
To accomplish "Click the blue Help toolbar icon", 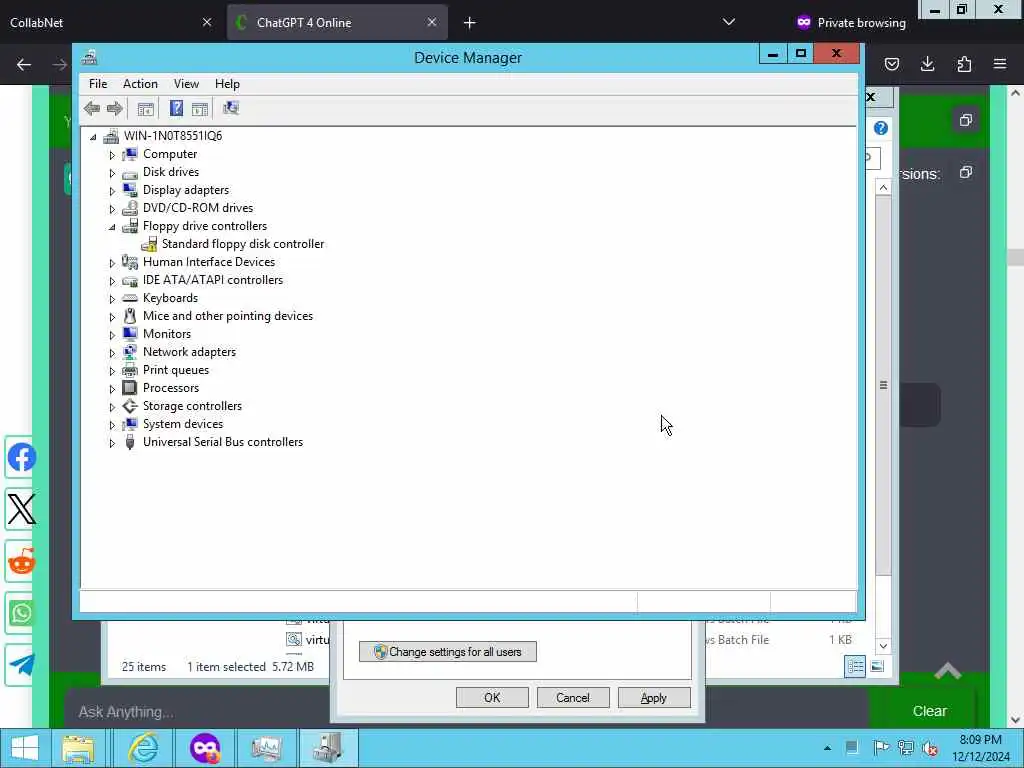I will point(176,108).
